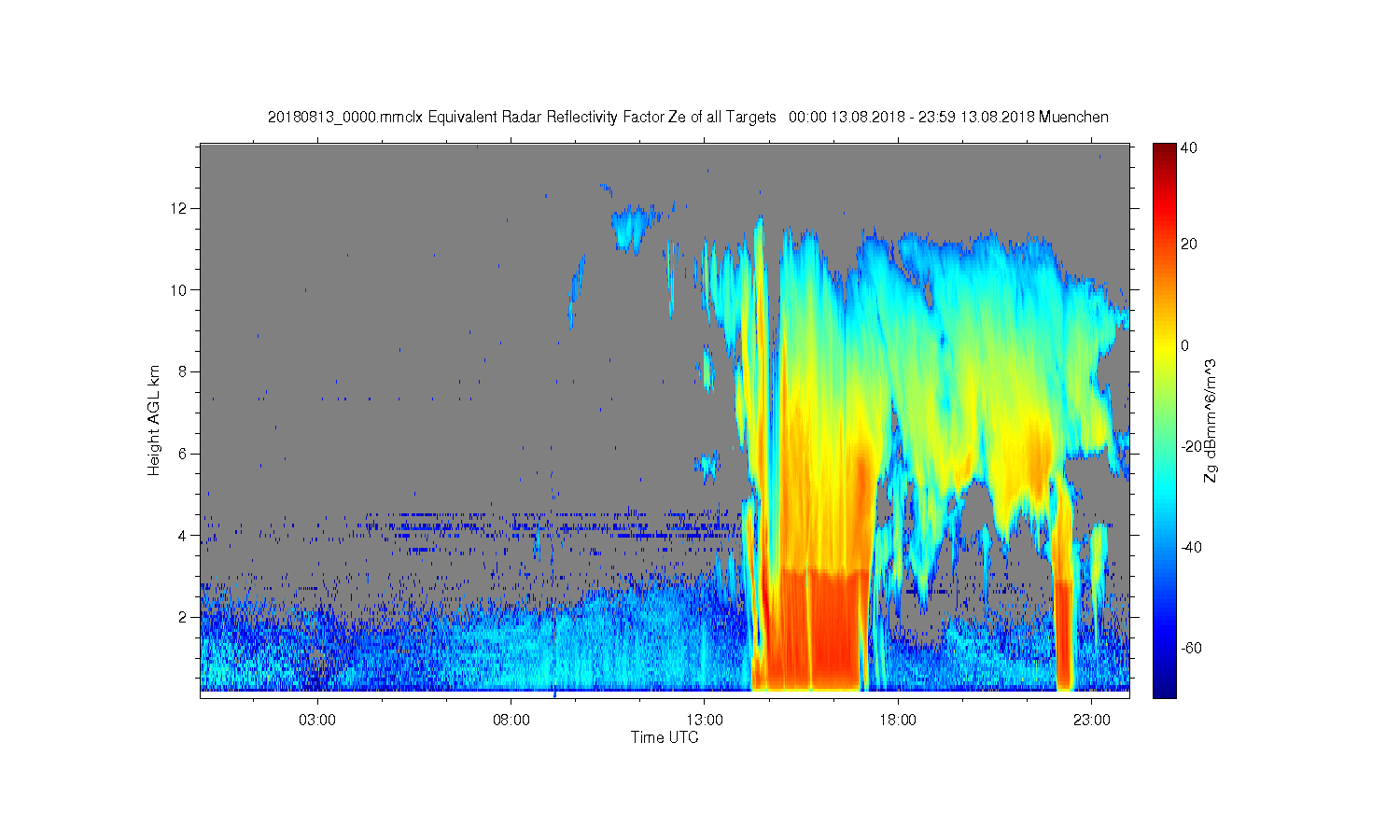Click the height axis tick label 6

pos(184,454)
